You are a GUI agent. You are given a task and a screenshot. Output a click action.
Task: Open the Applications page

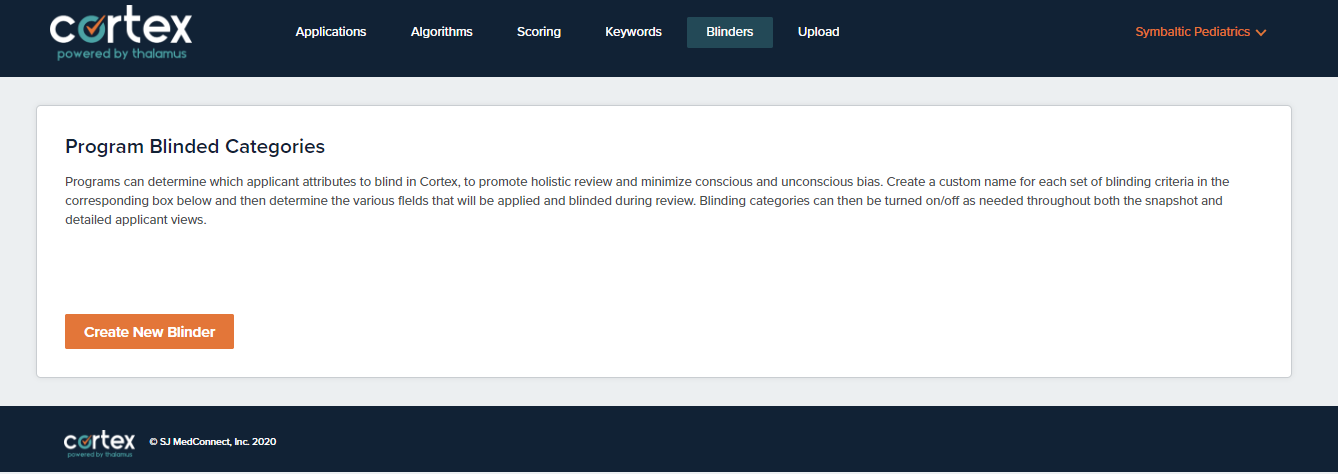[331, 32]
